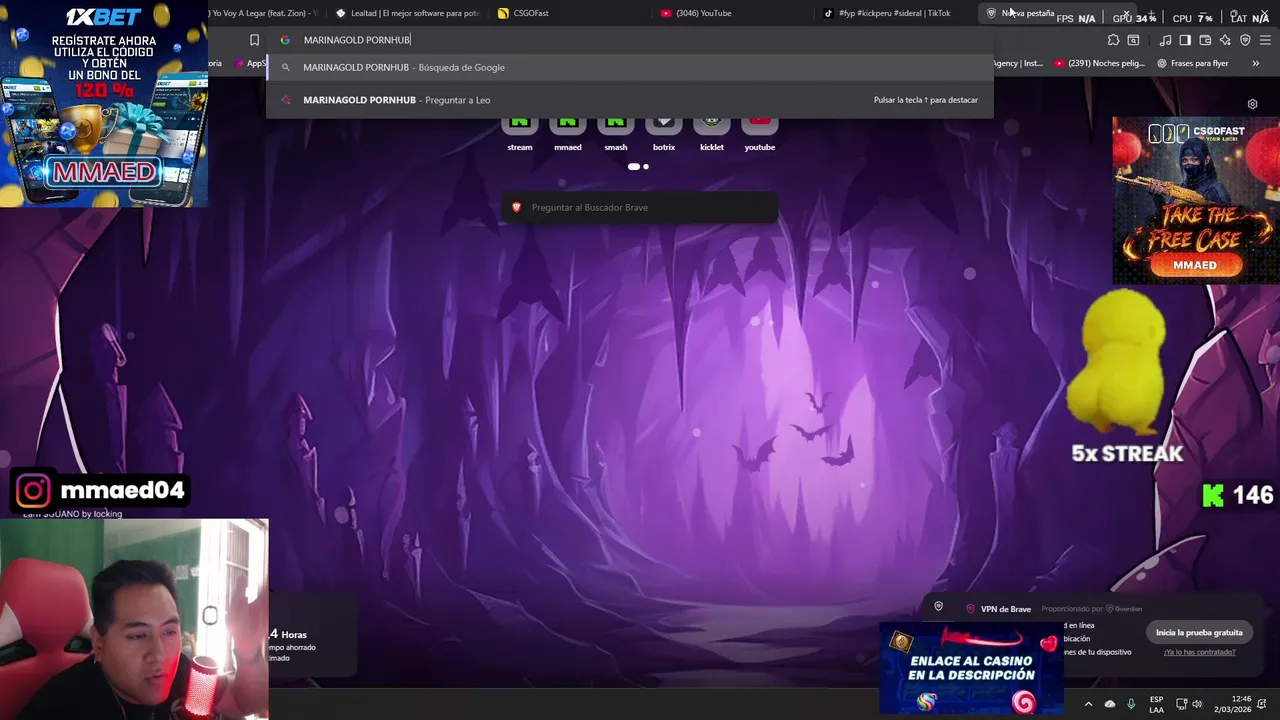Open new tab page settings gear
The image size is (1280, 720).
[1252, 104]
